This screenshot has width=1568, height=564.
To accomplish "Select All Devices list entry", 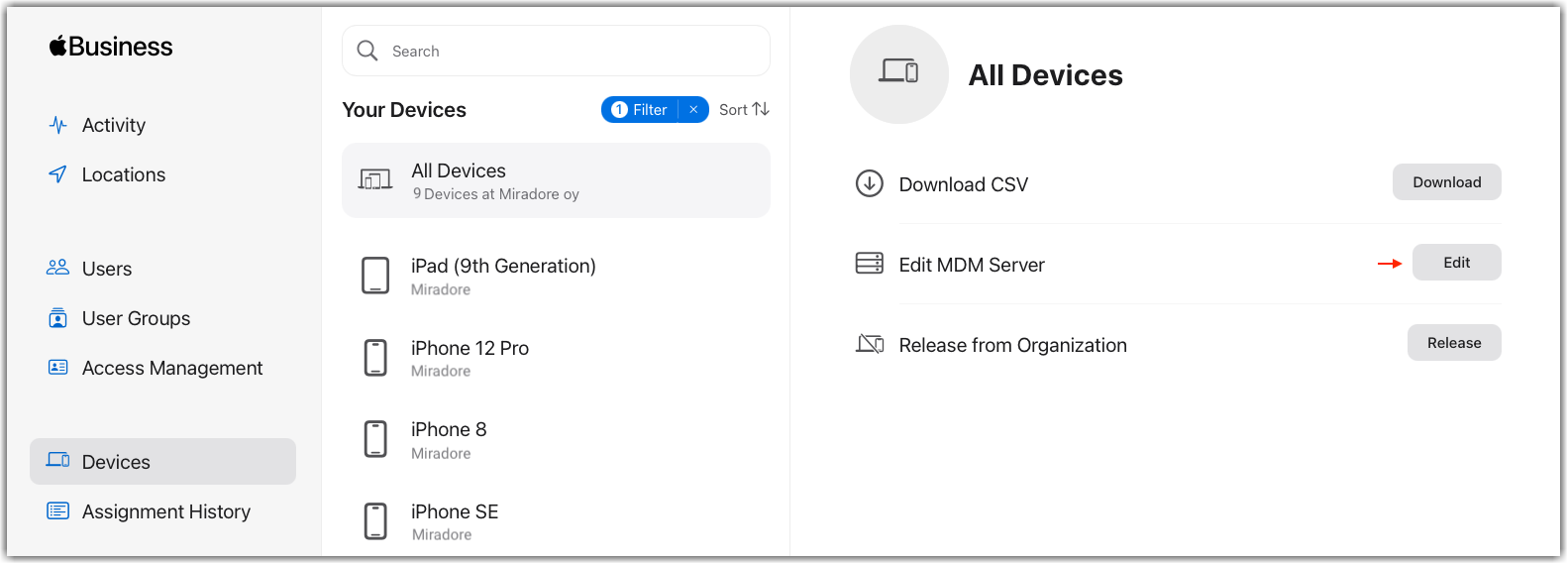I will coord(556,180).
